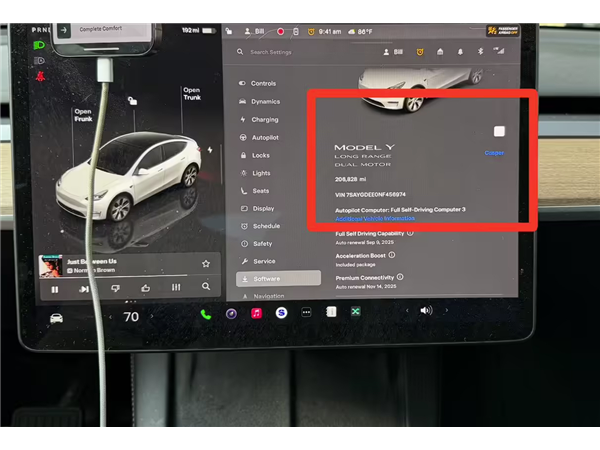The image size is (600, 450).
Task: Increase cabin temperature with right arrow
Action: 152,316
